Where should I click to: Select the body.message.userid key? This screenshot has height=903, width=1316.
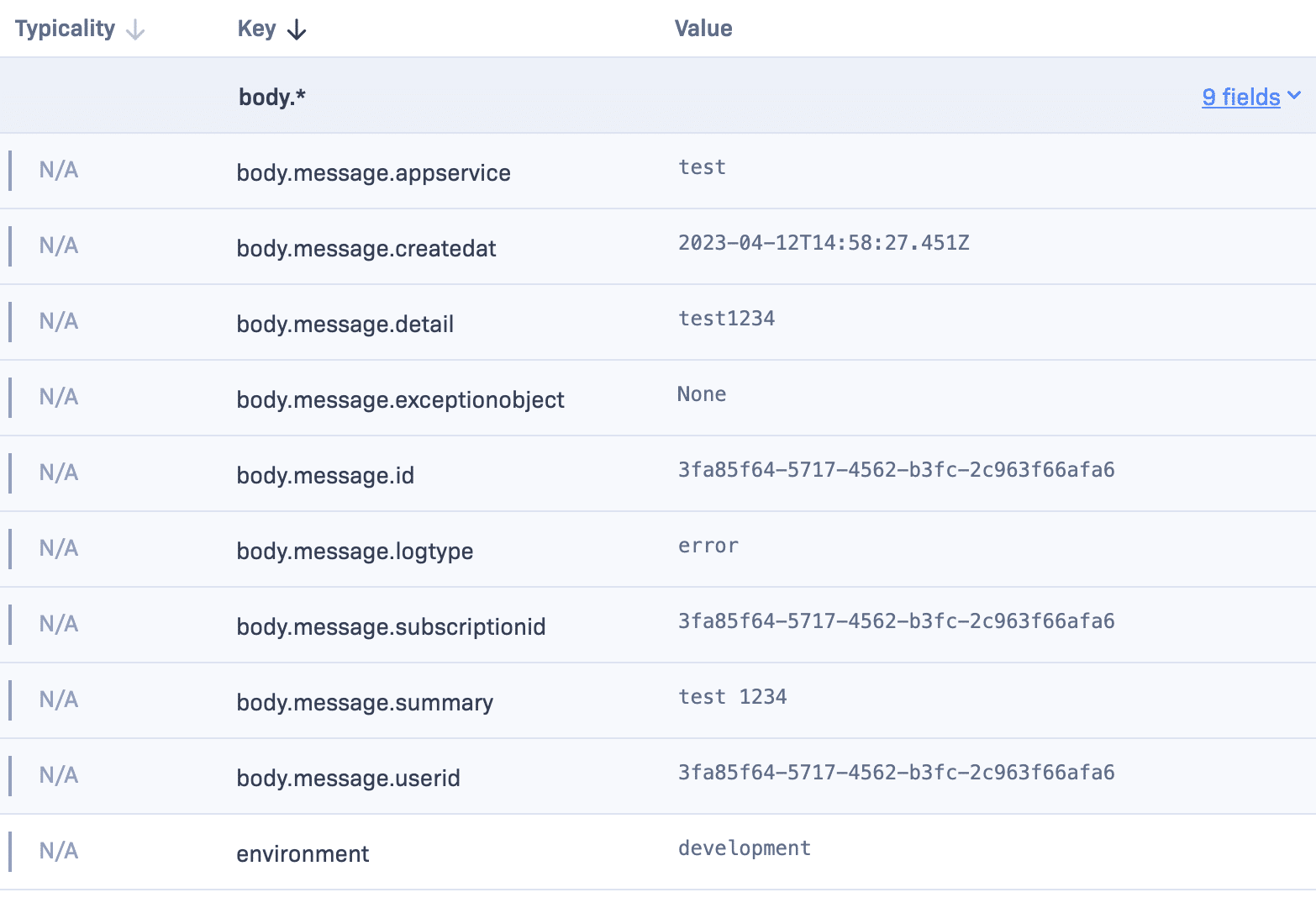pos(348,779)
